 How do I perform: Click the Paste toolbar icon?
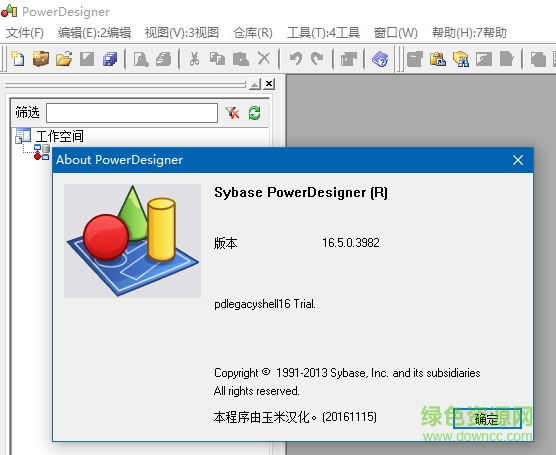(240, 59)
